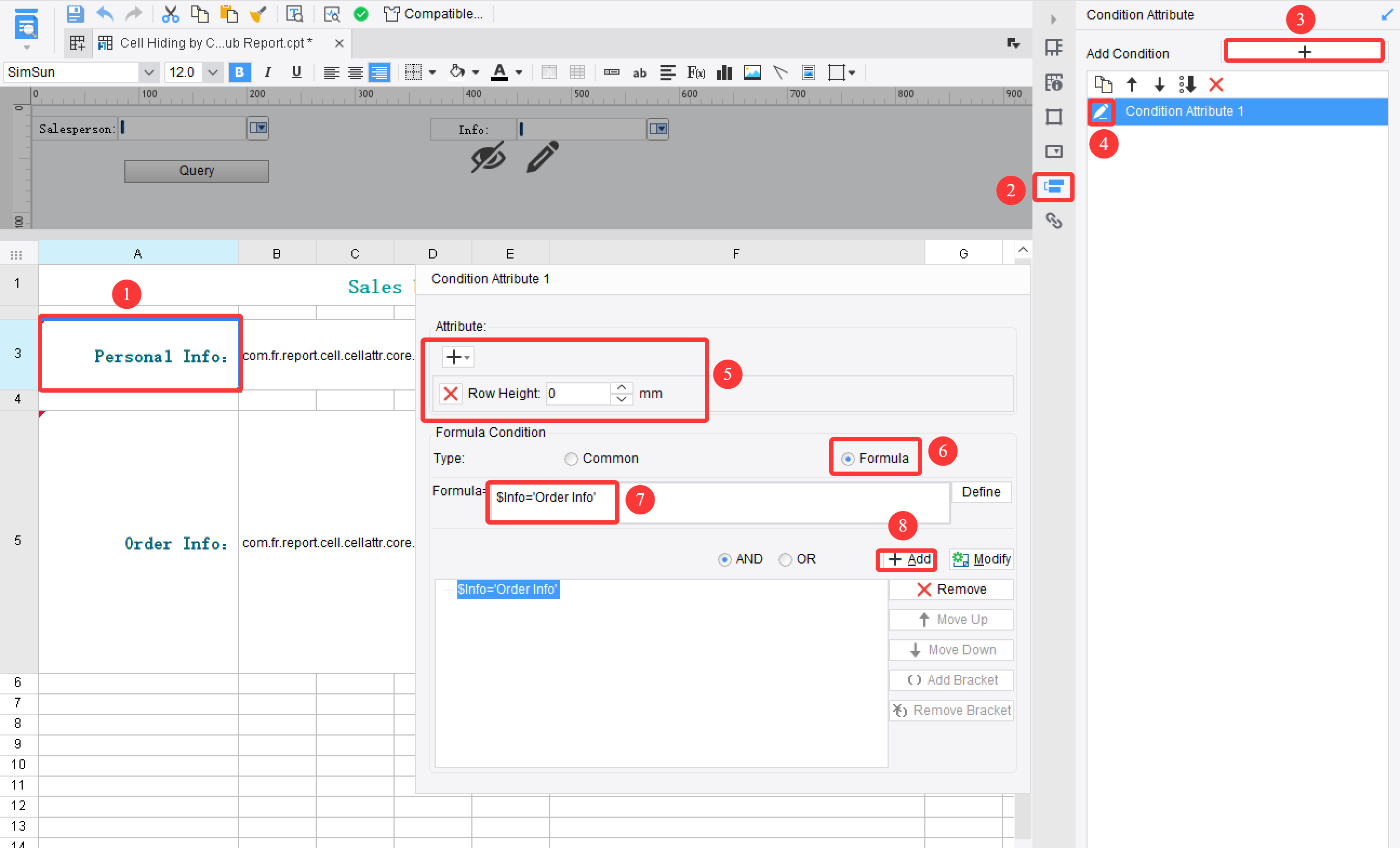Edit the formula input showing $Info='Order Info'

coord(551,501)
